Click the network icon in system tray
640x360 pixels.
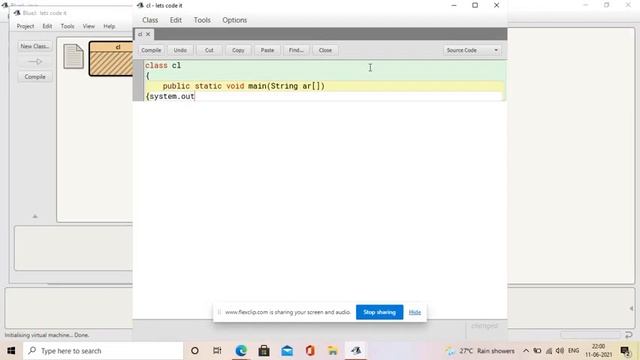pos(549,351)
